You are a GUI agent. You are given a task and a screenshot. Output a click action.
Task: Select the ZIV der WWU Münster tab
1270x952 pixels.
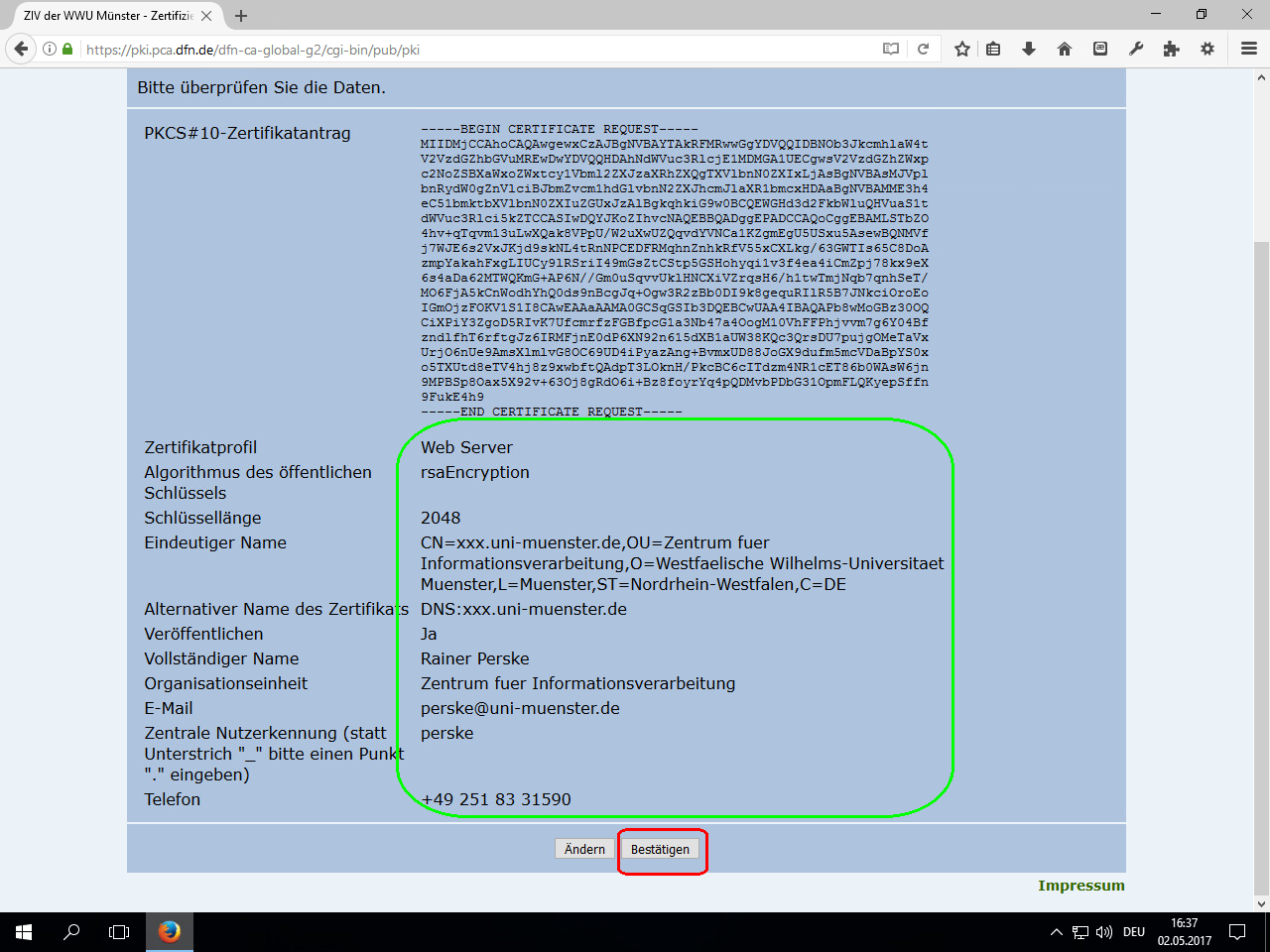107,16
